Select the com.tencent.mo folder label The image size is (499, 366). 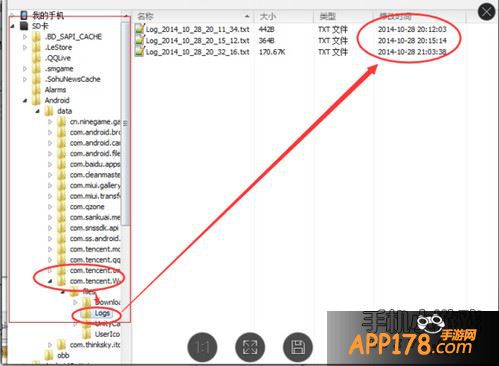[95, 249]
